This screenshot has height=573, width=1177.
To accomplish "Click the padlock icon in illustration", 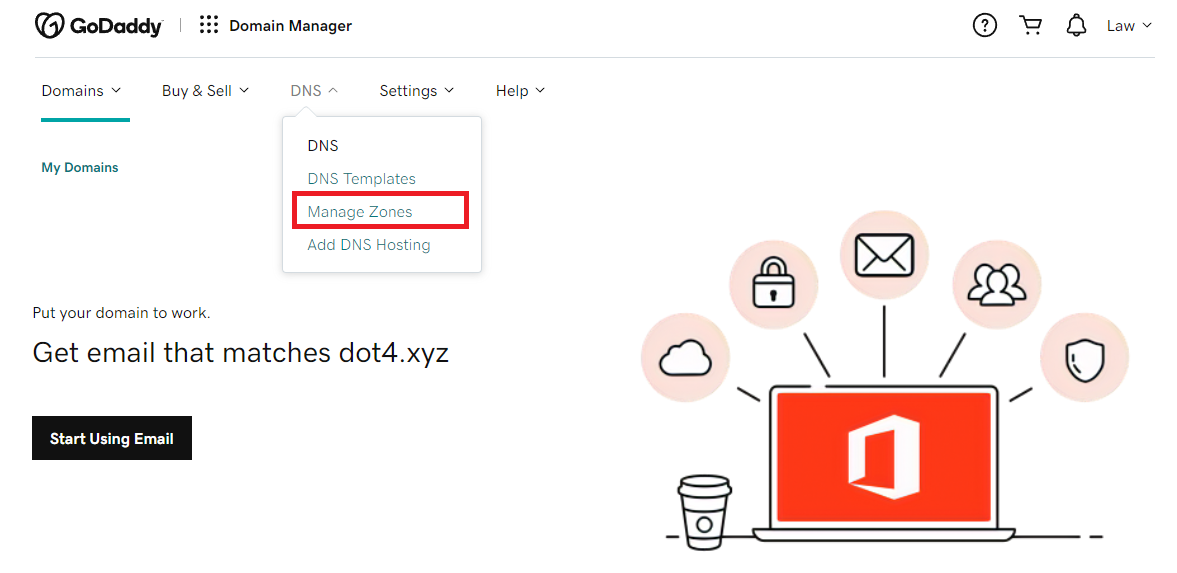I will 772,282.
